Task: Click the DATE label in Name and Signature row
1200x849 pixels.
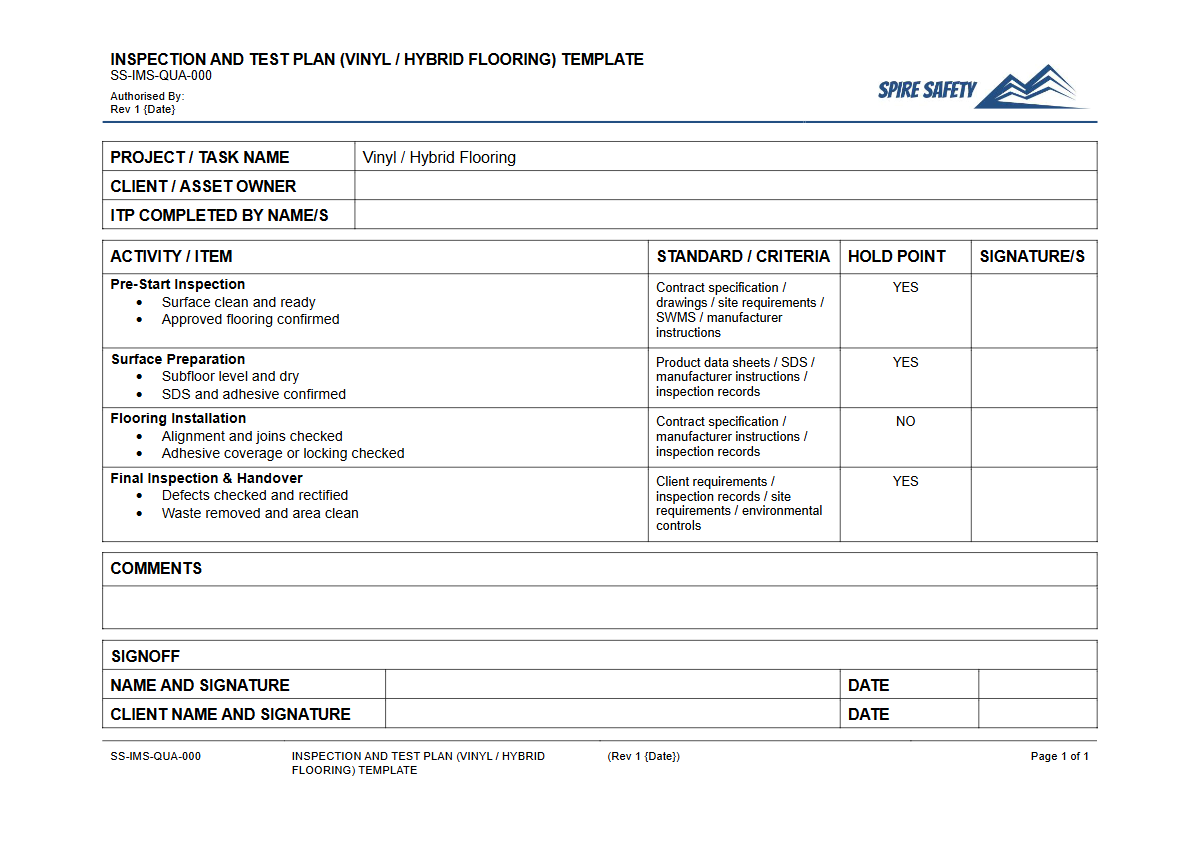Action: (x=868, y=685)
